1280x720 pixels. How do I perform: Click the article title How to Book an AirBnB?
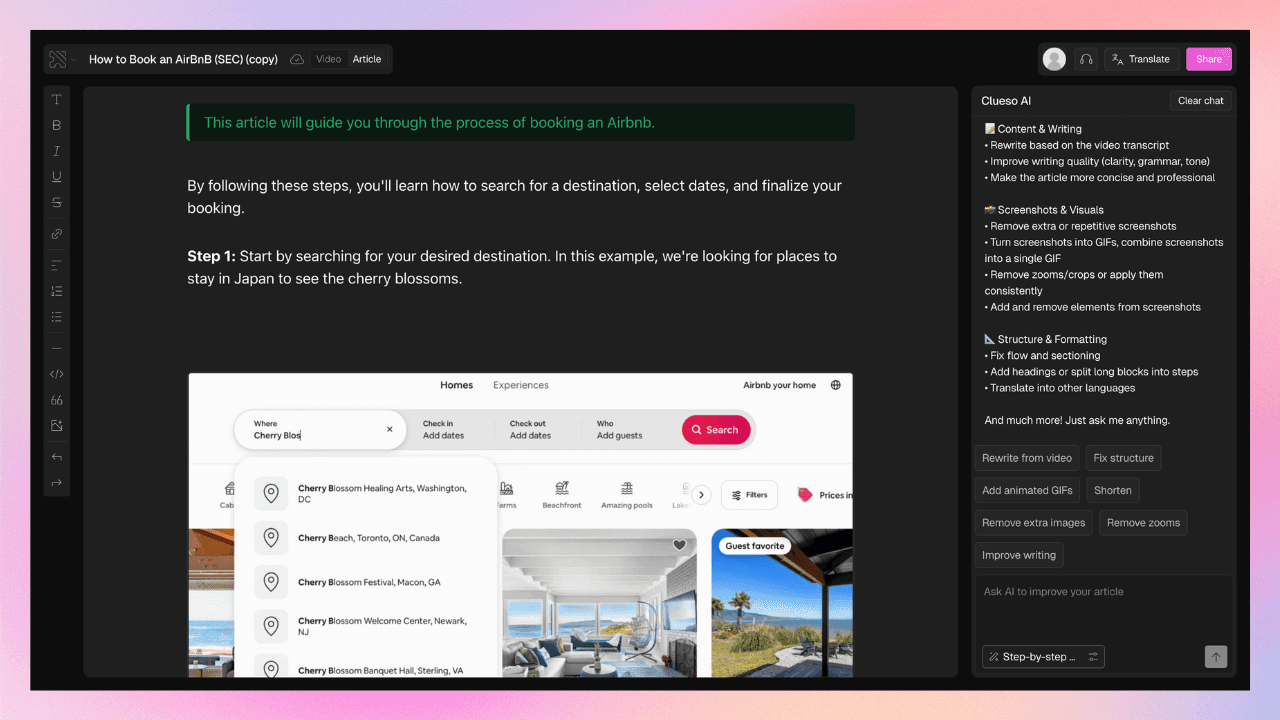[x=183, y=59]
